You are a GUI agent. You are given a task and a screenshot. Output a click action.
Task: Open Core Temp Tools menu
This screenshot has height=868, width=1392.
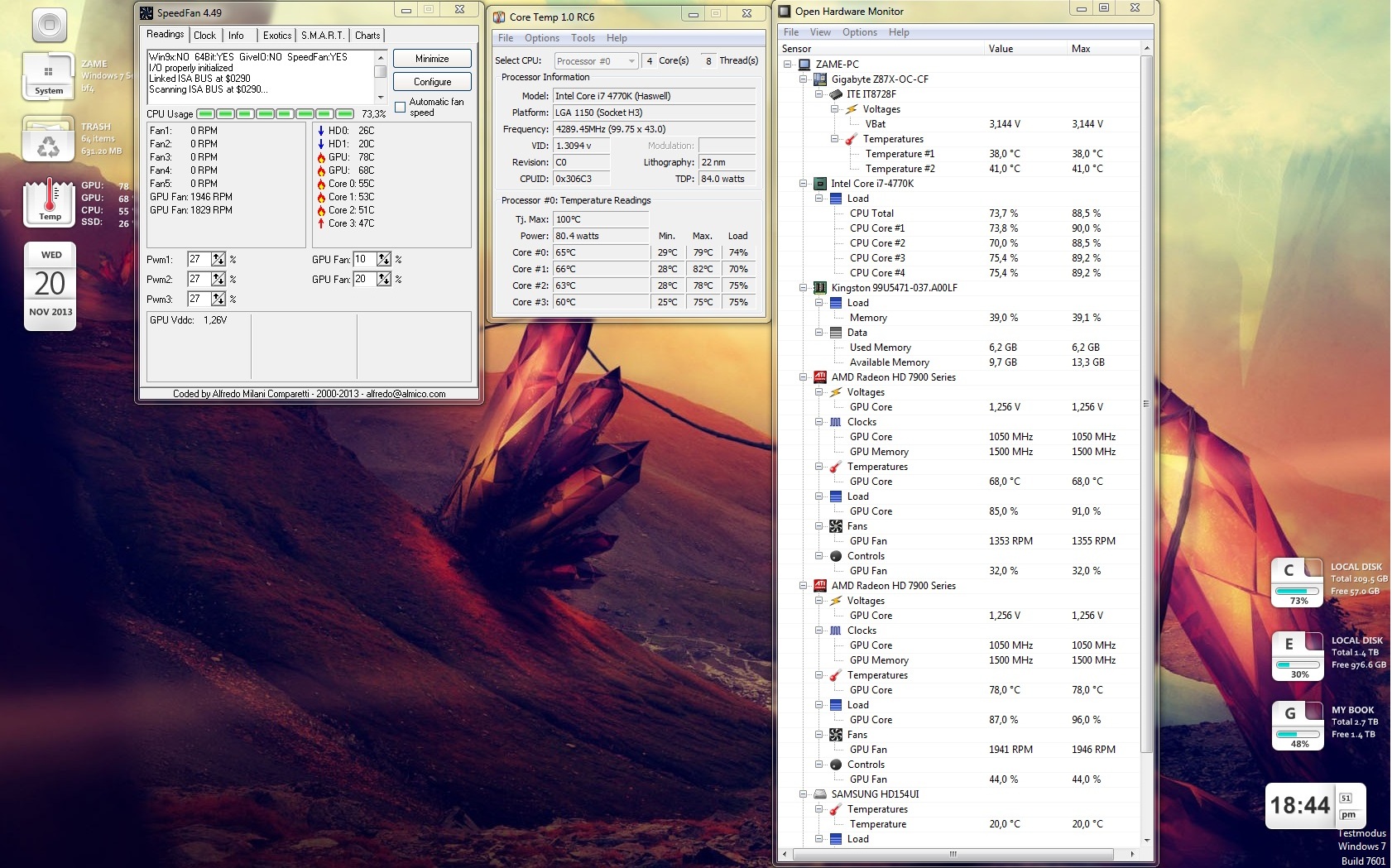pos(583,38)
